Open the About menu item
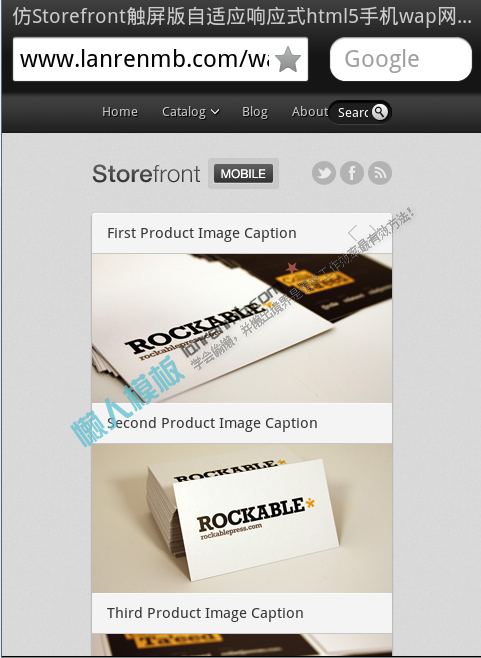Screen dimensions: 481x658 310,112
